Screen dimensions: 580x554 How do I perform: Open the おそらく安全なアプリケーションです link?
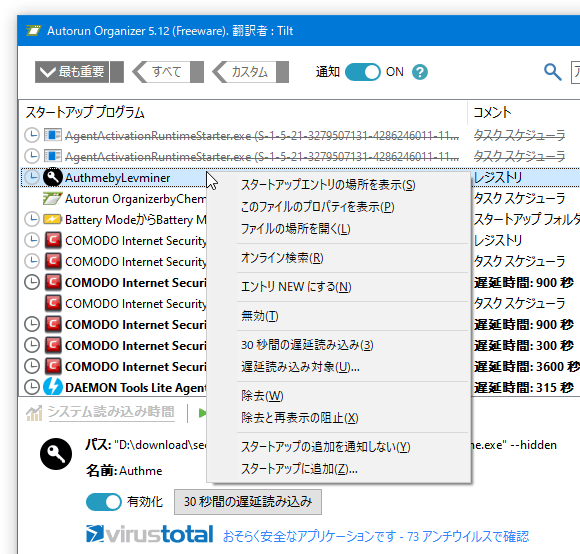click(376, 536)
